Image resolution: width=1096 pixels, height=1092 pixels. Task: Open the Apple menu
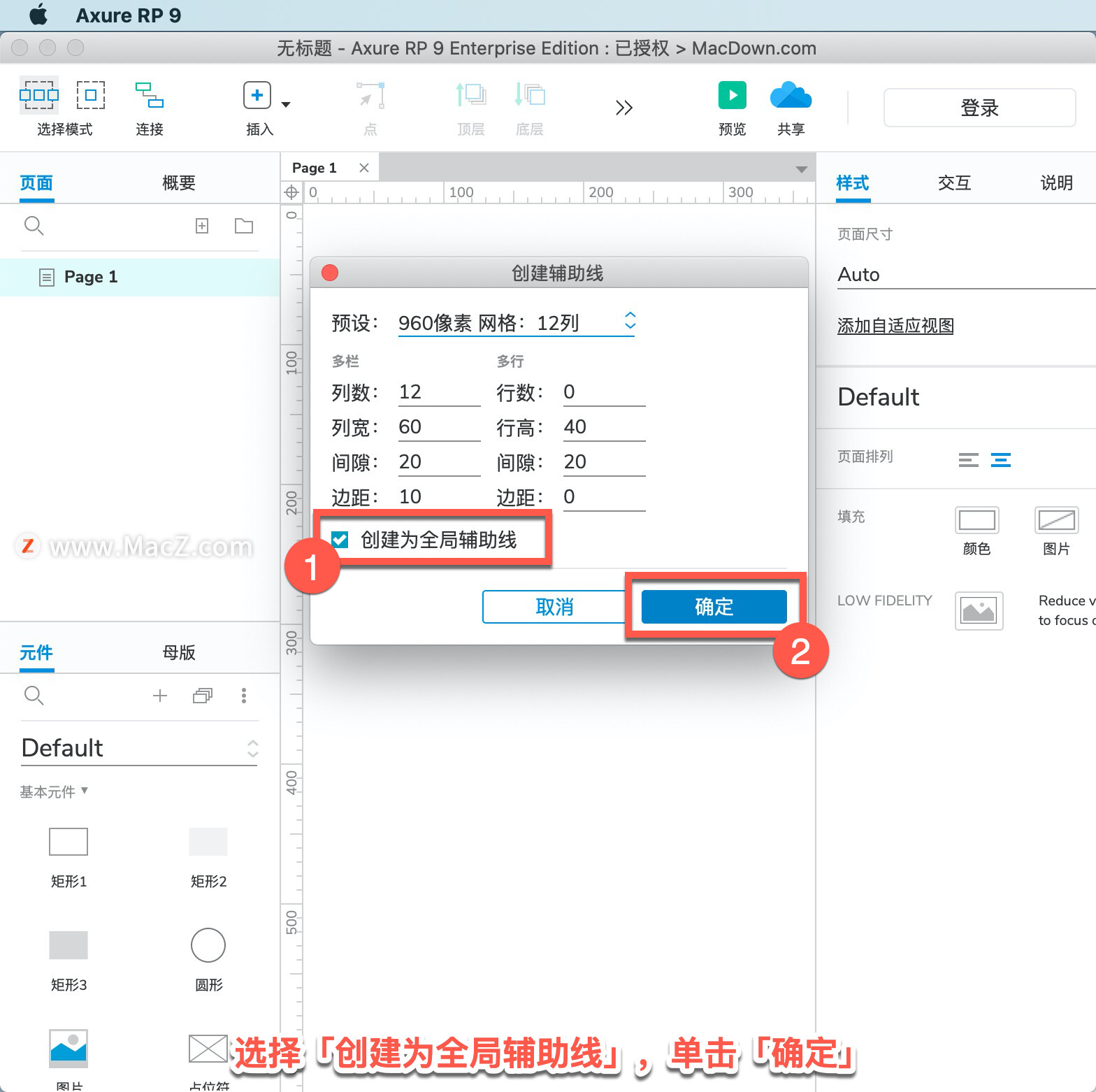point(39,15)
